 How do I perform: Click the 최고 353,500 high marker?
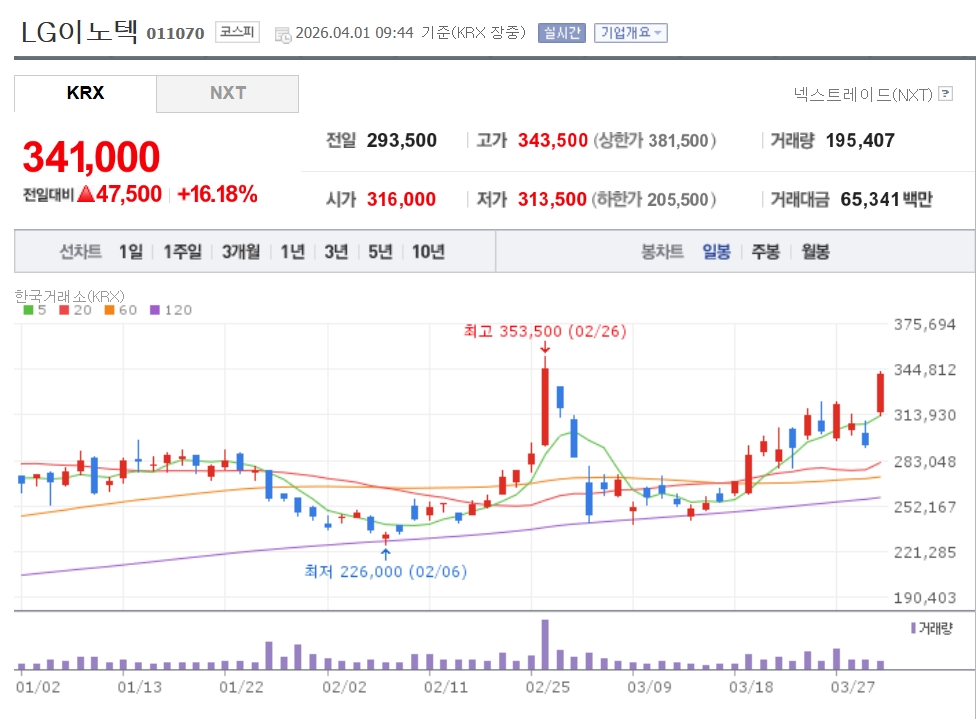(x=544, y=331)
